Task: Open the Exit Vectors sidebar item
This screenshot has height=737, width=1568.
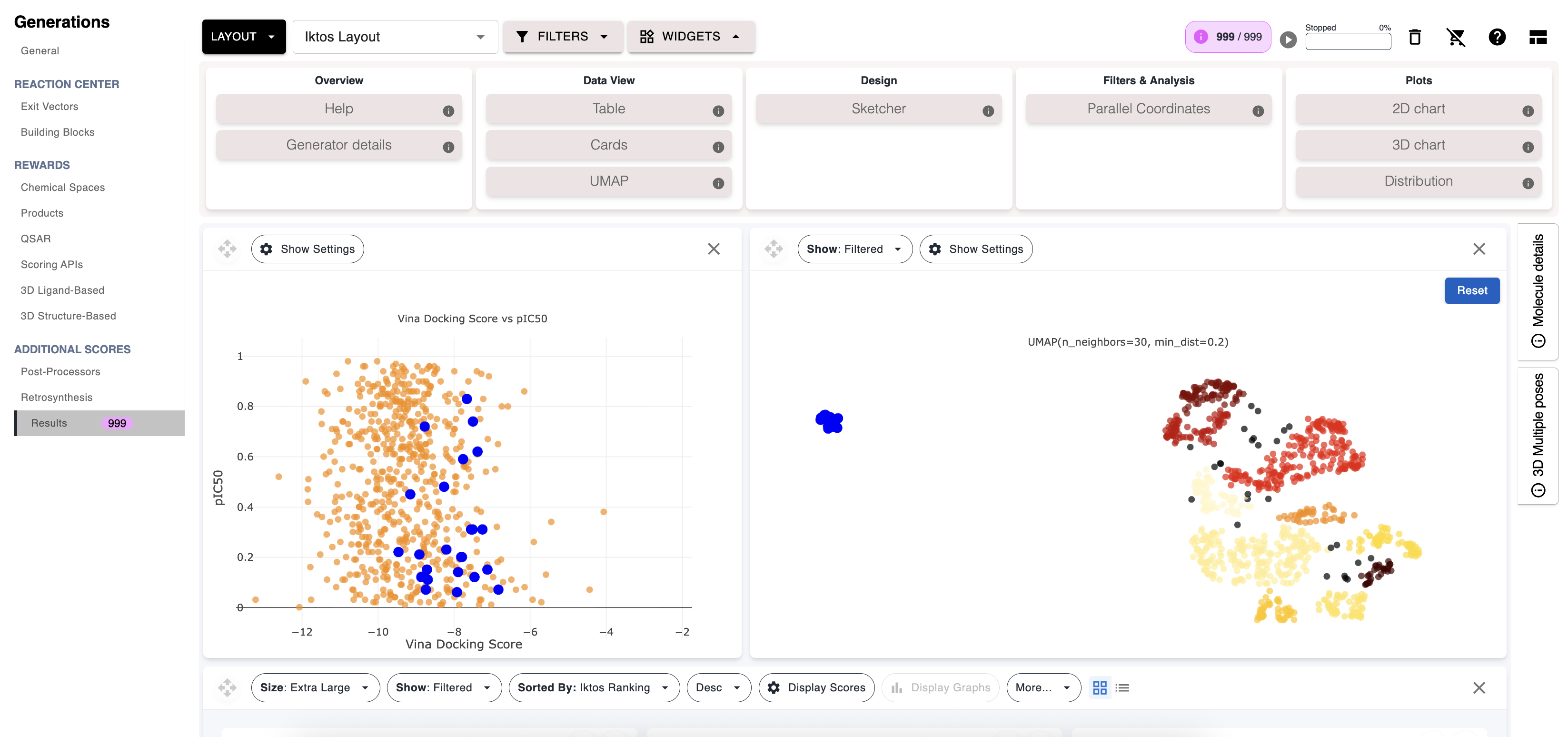Action: (x=50, y=107)
